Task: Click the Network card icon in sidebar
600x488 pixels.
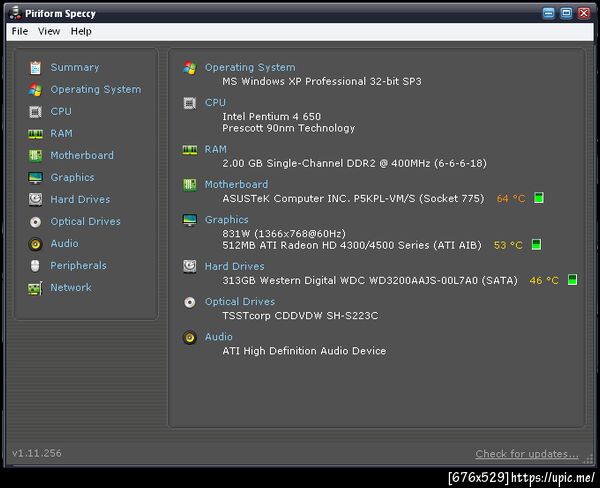Action: (35, 288)
